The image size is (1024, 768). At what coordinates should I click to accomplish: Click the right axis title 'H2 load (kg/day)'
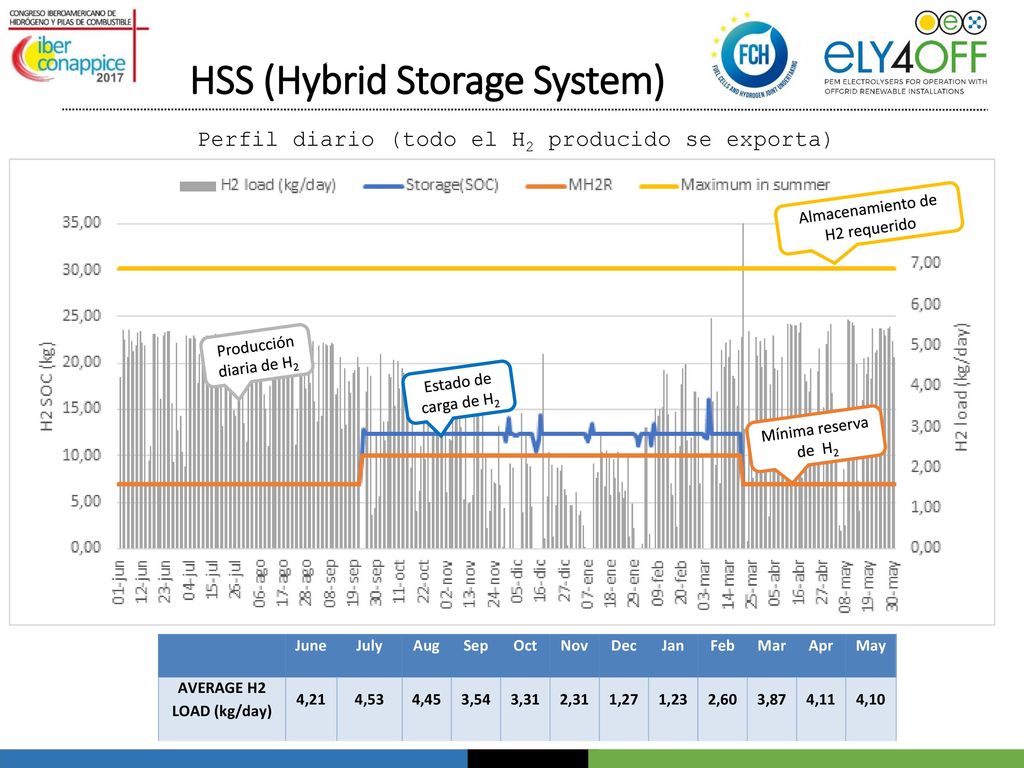[961, 387]
